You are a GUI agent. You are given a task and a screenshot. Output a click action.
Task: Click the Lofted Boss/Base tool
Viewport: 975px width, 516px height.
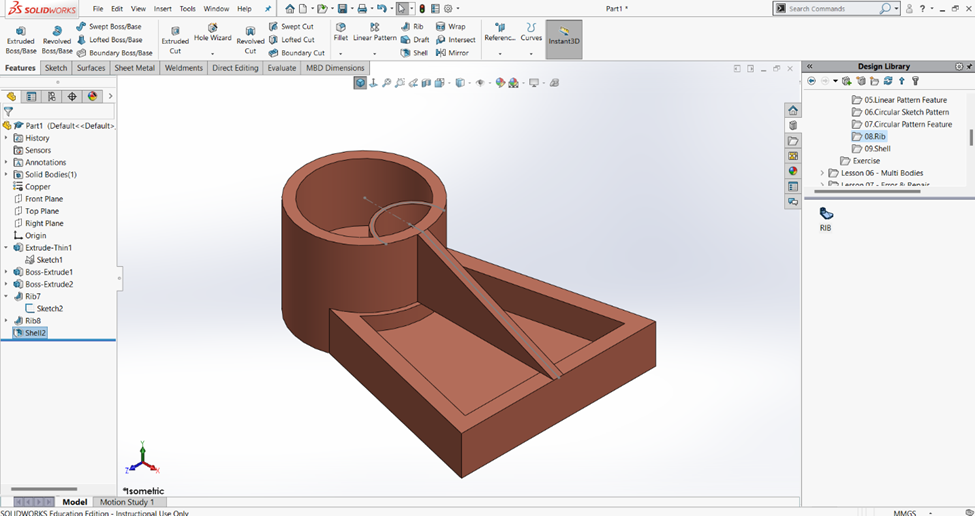pos(109,39)
